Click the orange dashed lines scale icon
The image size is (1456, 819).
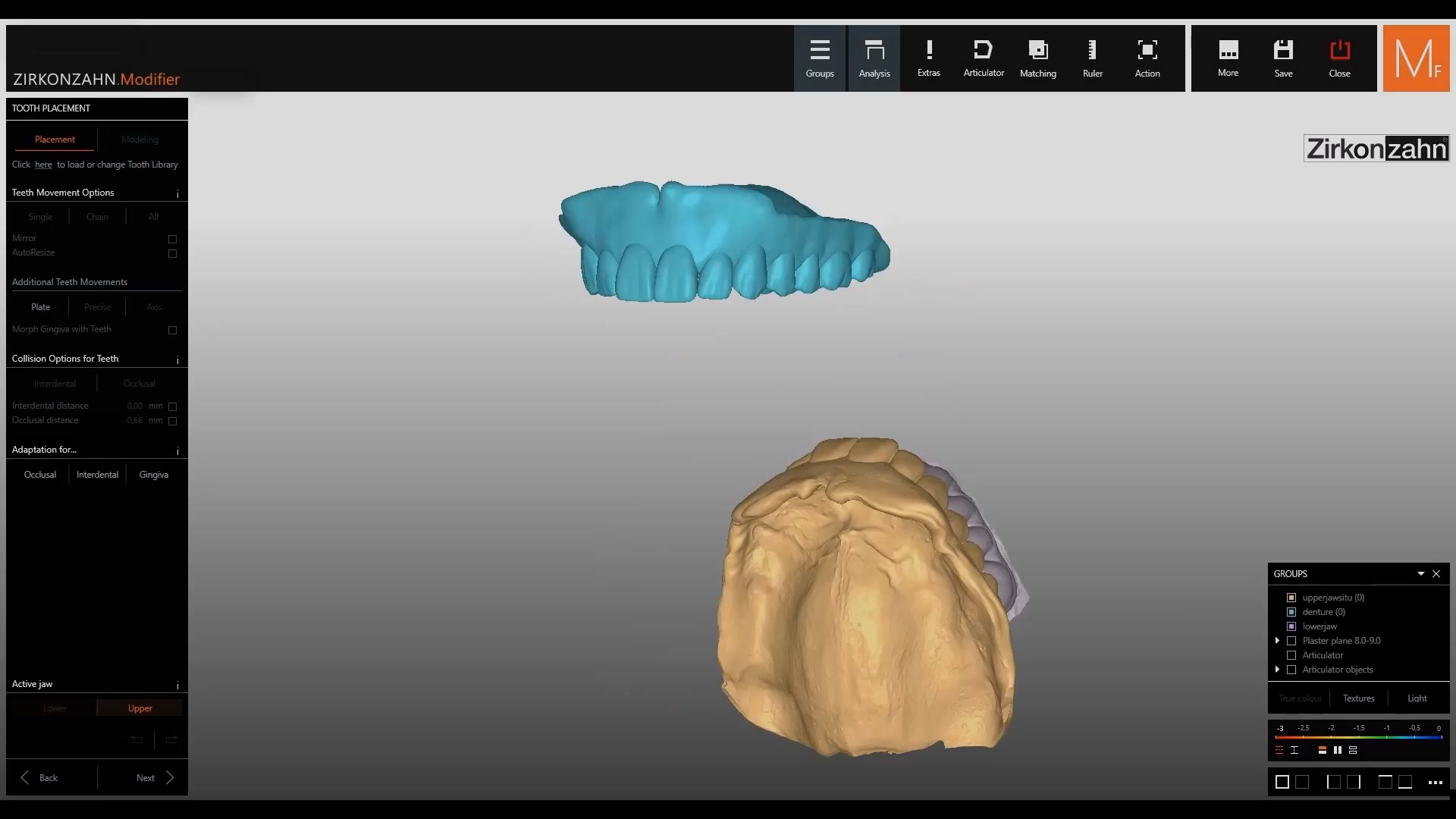coord(1279,750)
